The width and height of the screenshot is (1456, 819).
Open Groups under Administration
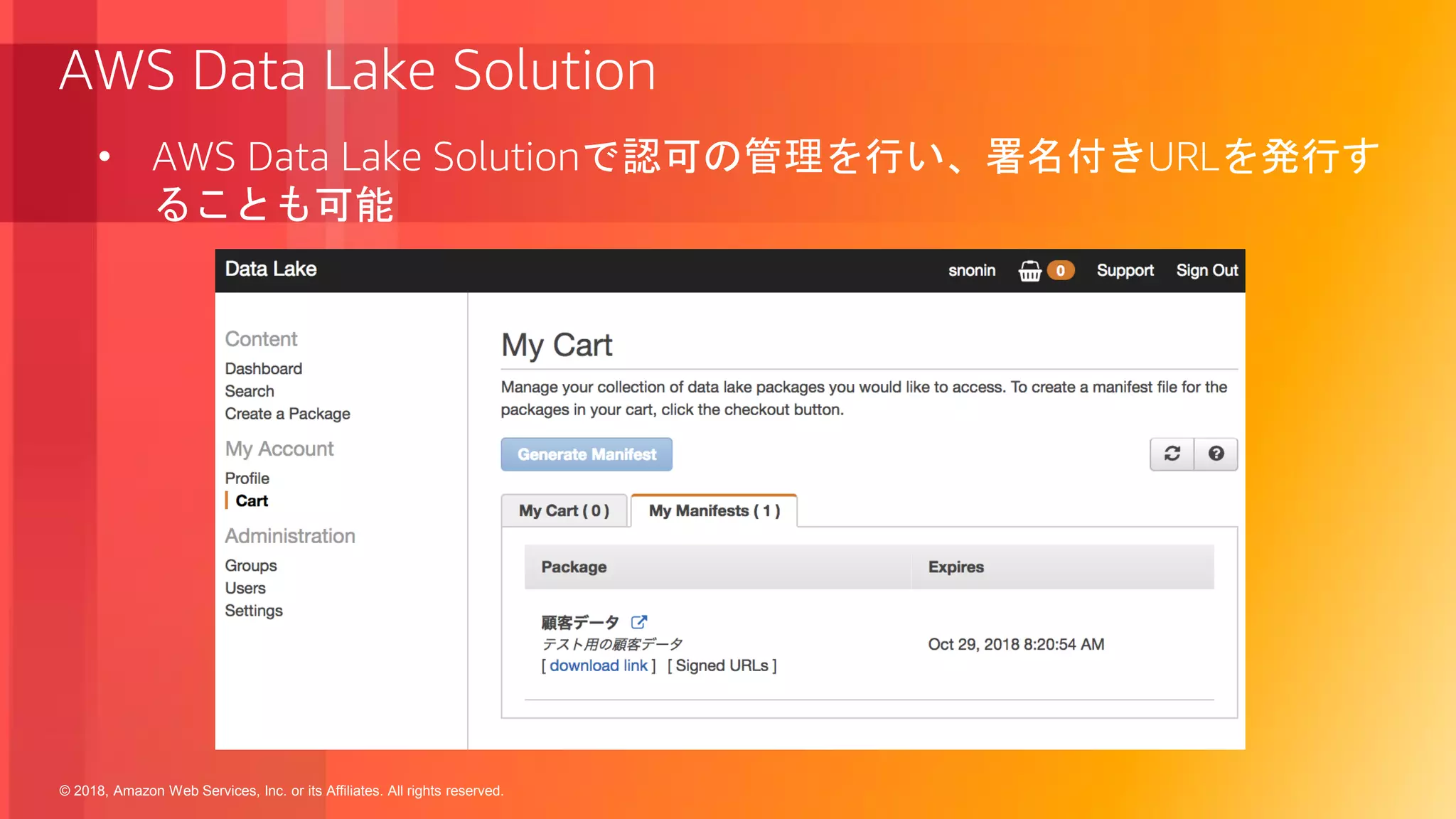251,566
